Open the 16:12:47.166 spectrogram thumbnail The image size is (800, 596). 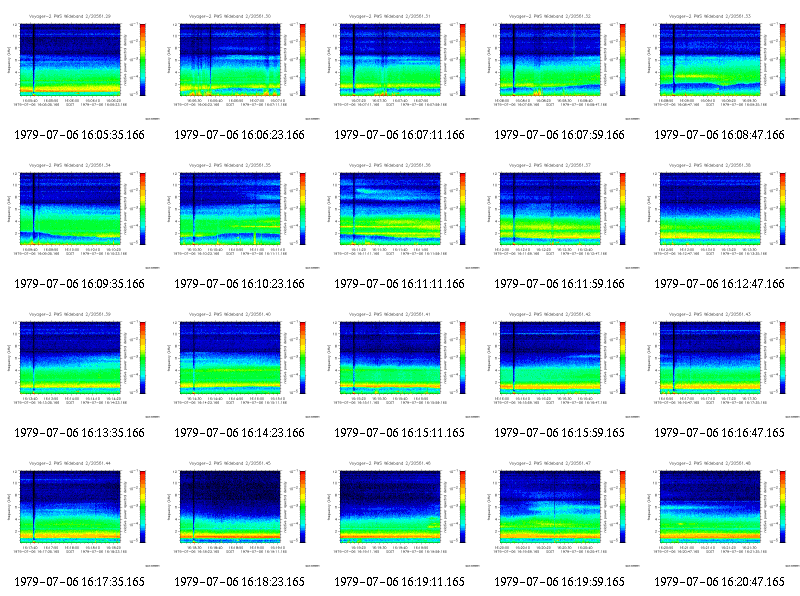point(720,215)
